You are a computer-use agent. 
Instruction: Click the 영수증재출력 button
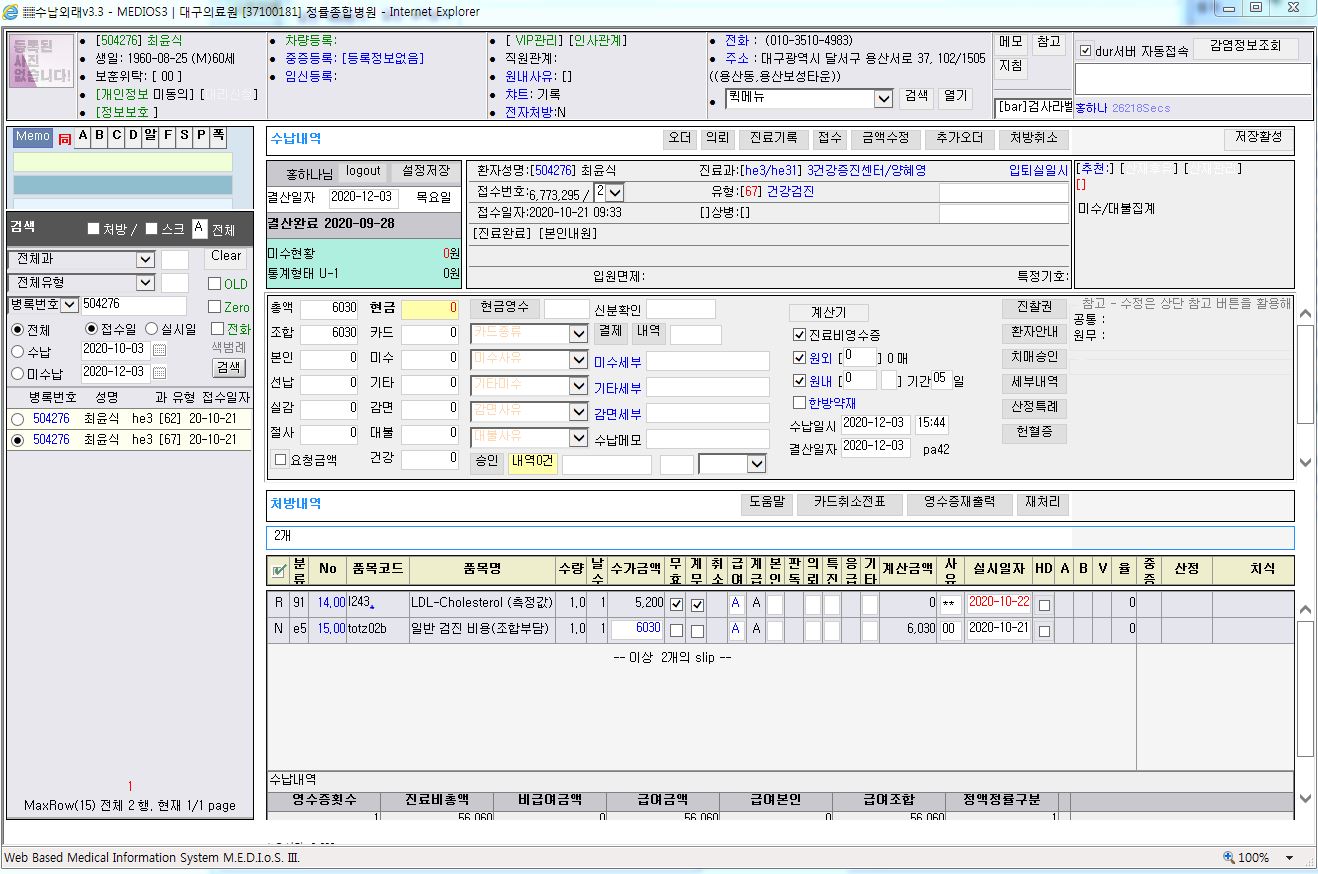click(x=959, y=503)
